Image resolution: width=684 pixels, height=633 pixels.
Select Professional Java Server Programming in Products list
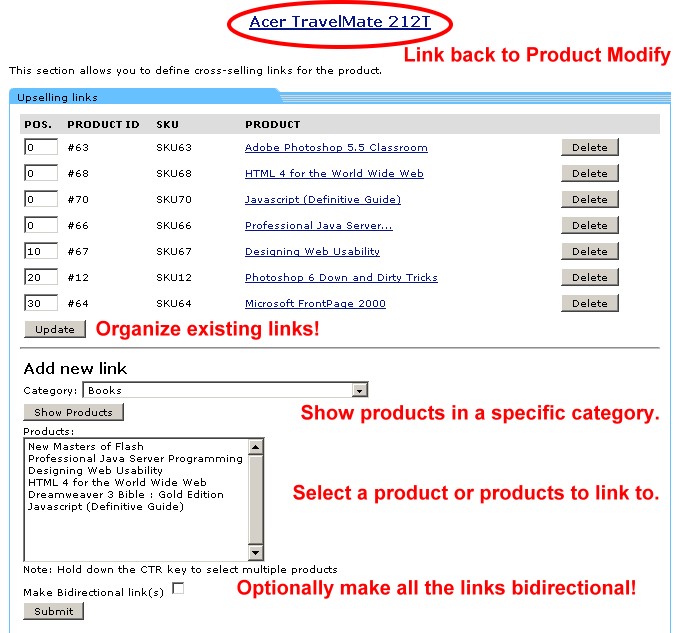135,458
